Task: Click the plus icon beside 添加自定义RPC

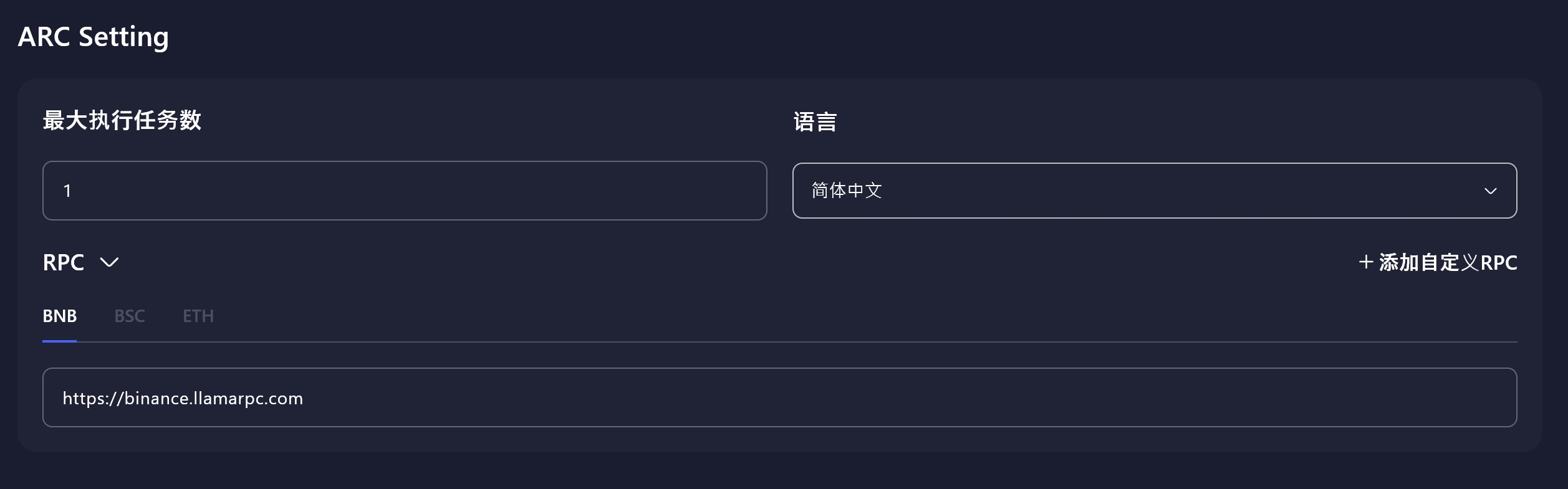Action: pyautogui.click(x=1365, y=262)
